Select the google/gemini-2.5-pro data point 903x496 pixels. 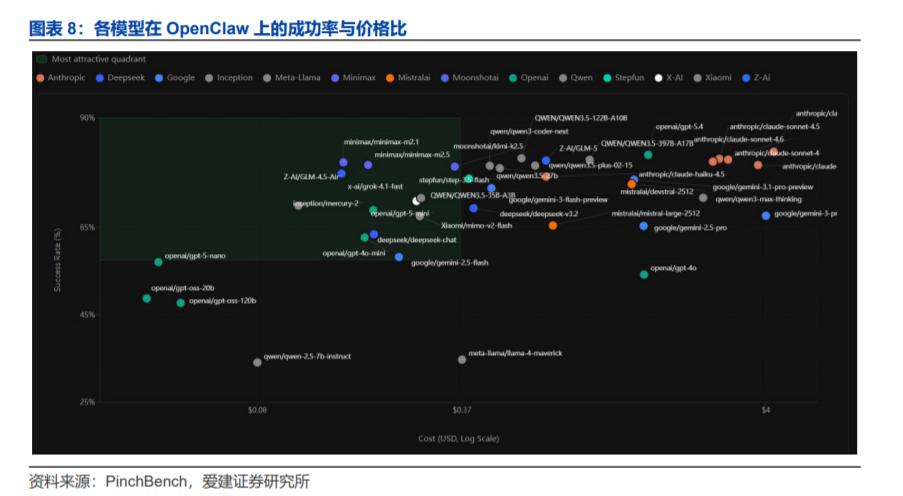point(643,226)
